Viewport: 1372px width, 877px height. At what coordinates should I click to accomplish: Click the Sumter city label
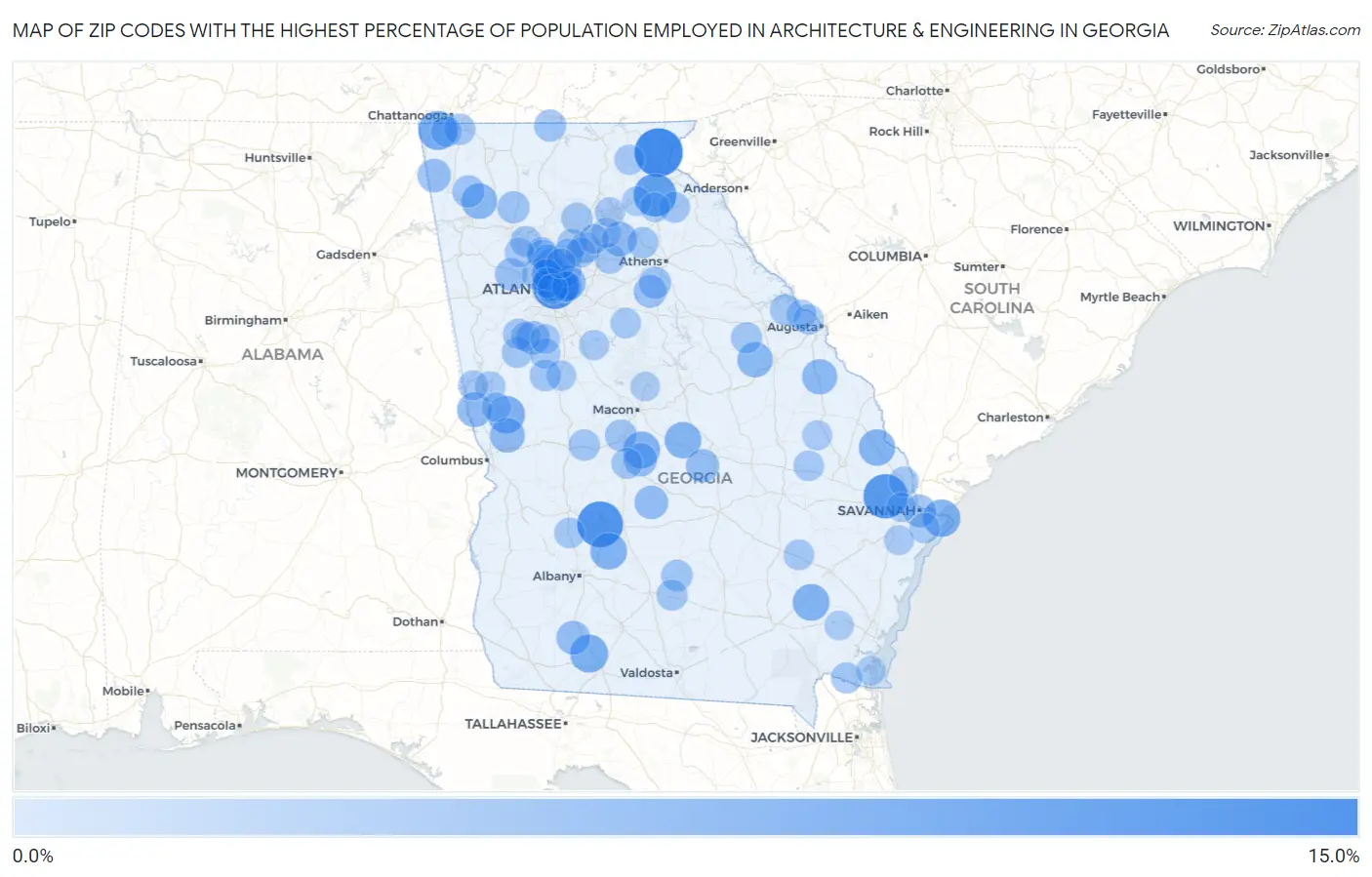[977, 266]
